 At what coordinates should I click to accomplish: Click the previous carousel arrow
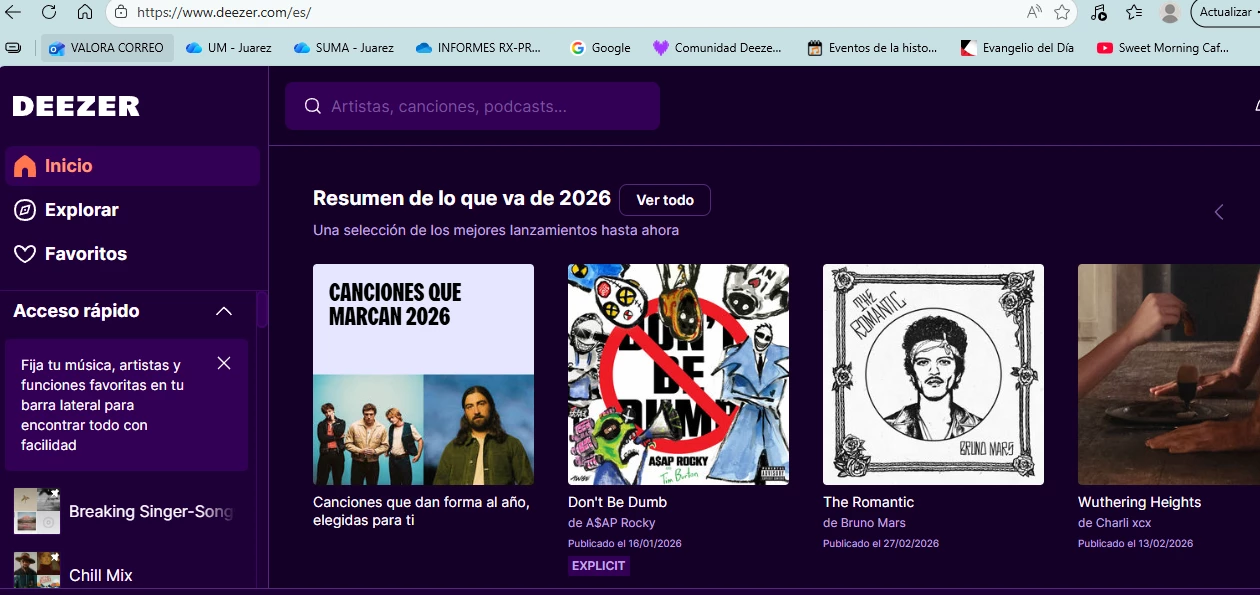[1218, 212]
